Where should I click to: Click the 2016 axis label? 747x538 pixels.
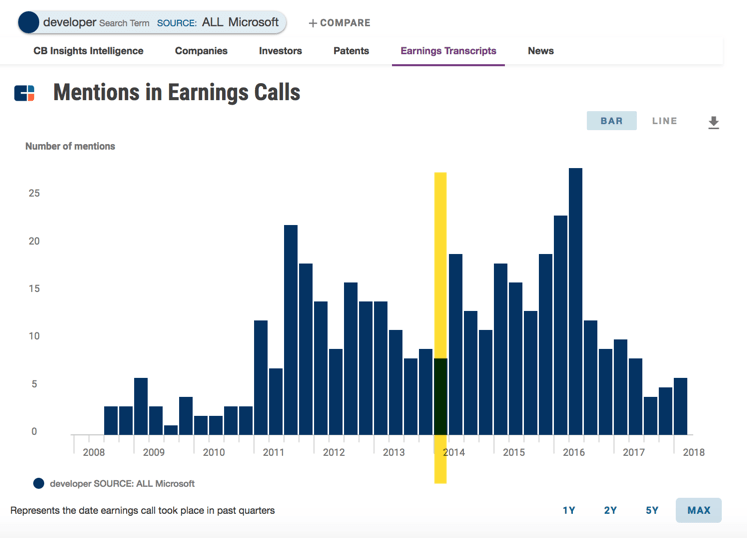[x=574, y=452]
